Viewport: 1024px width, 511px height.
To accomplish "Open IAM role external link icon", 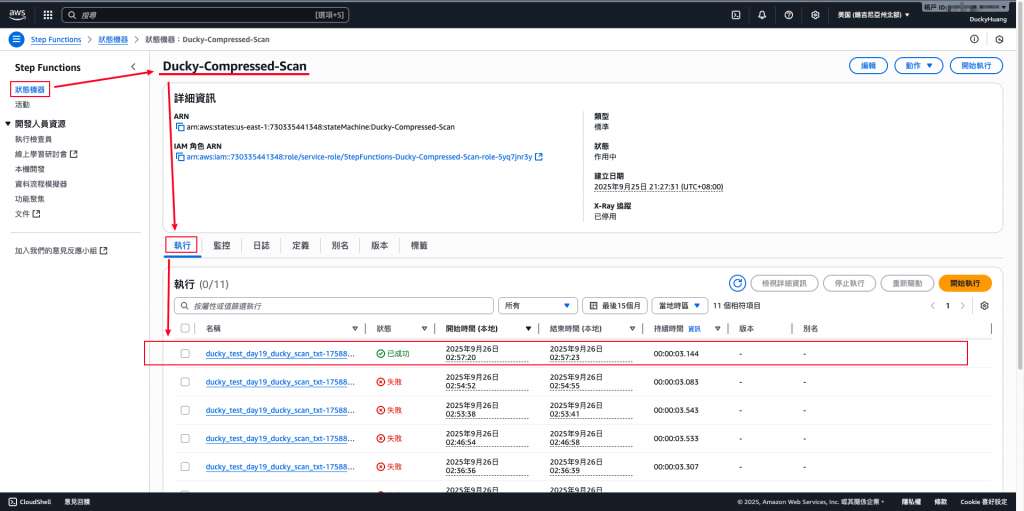I will click(539, 157).
